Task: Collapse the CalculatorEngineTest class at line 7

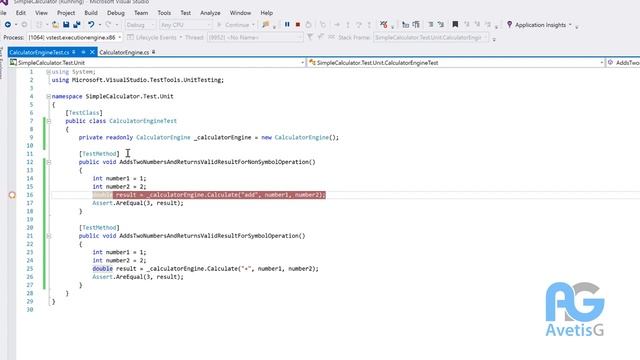Action: [49, 121]
